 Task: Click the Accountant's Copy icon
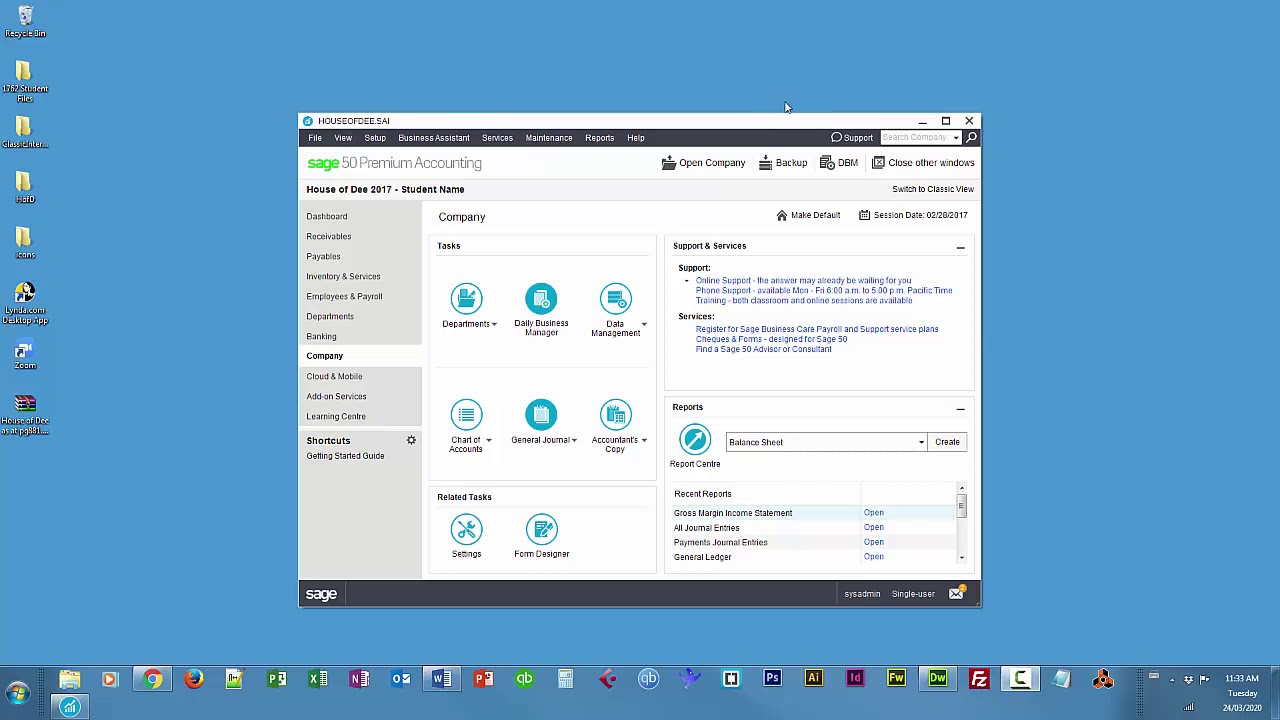616,415
